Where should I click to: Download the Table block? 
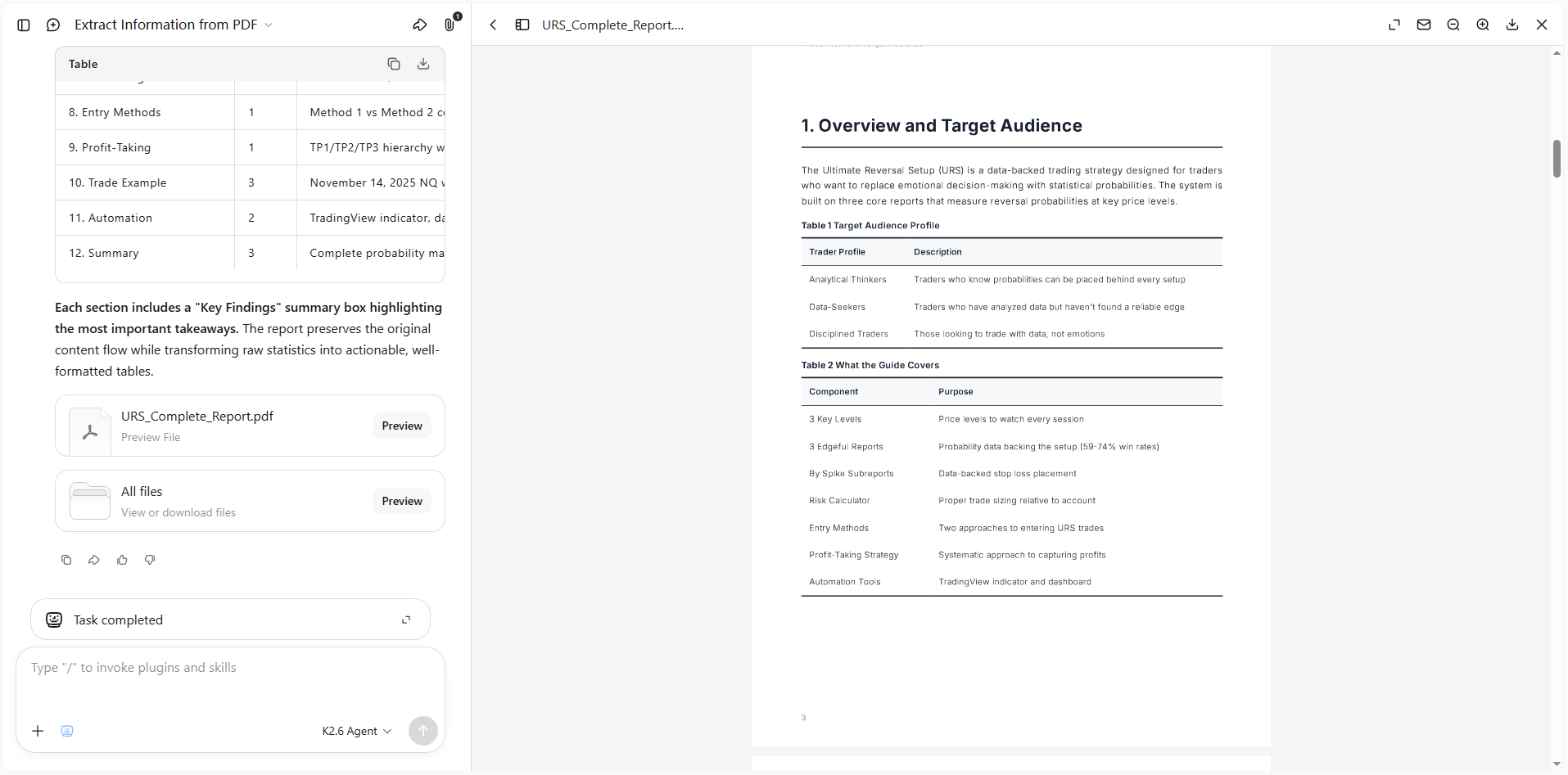click(423, 64)
